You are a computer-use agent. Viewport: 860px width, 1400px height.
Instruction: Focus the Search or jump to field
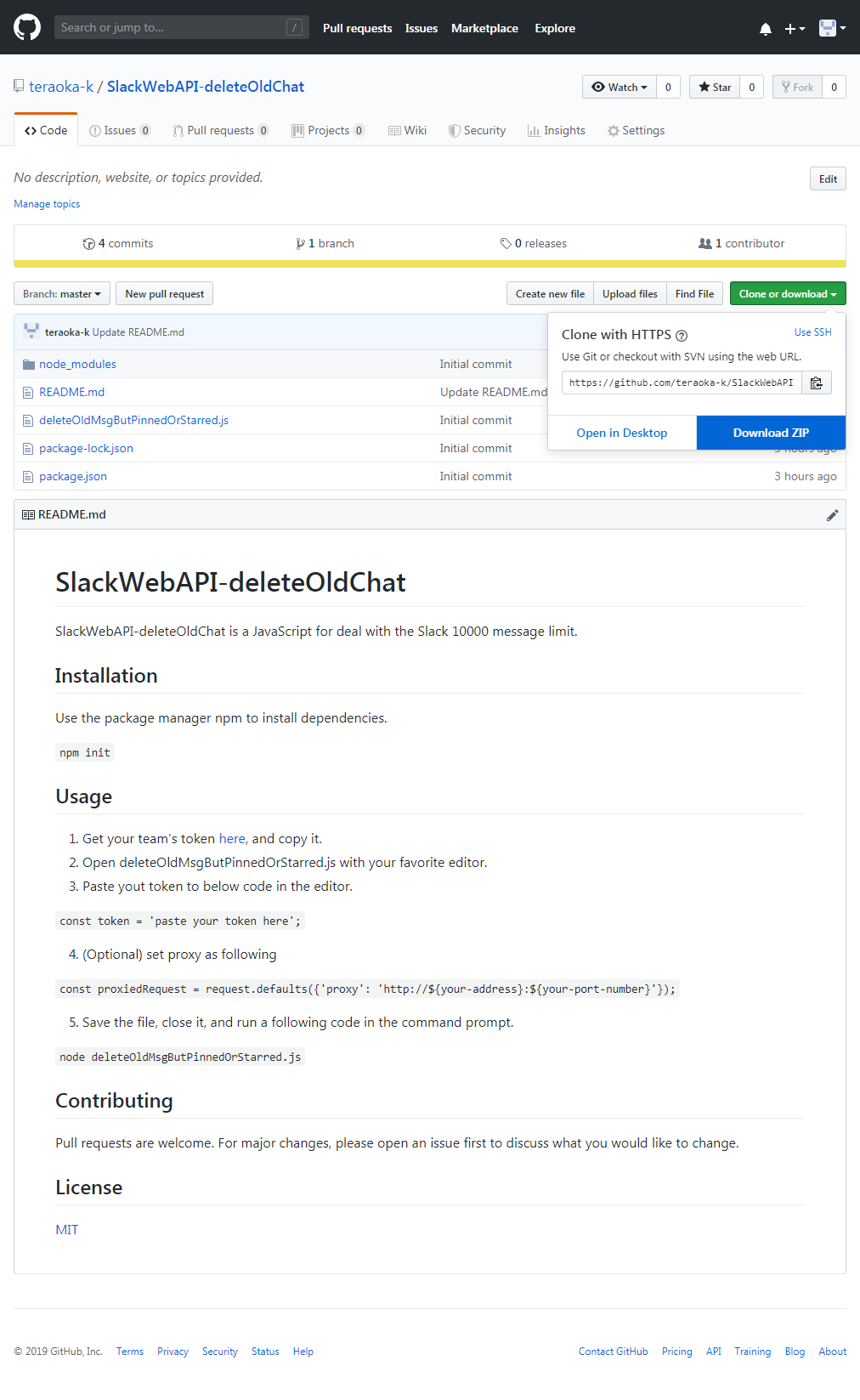pyautogui.click(x=170, y=28)
